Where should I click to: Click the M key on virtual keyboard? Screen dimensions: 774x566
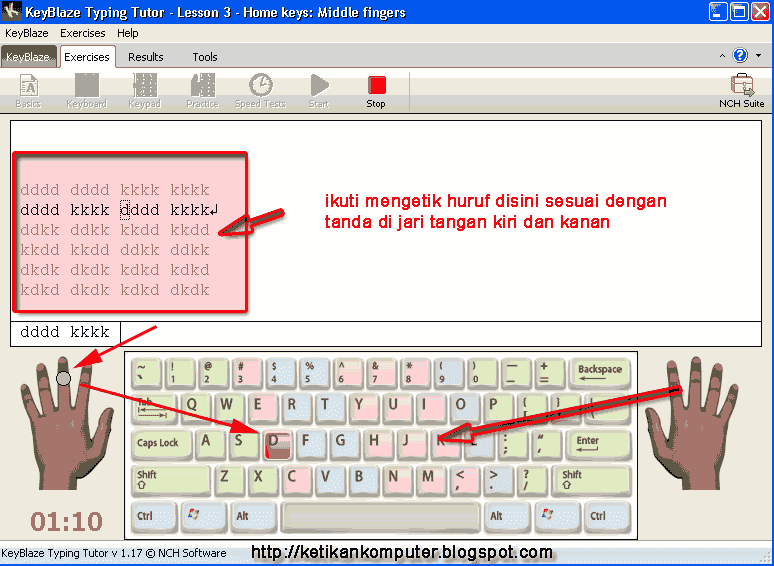click(430, 480)
